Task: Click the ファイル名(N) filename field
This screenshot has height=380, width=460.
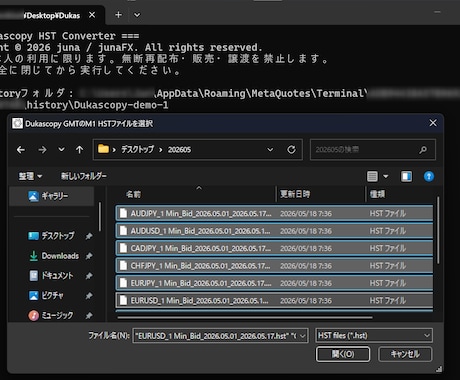Action: 220,336
